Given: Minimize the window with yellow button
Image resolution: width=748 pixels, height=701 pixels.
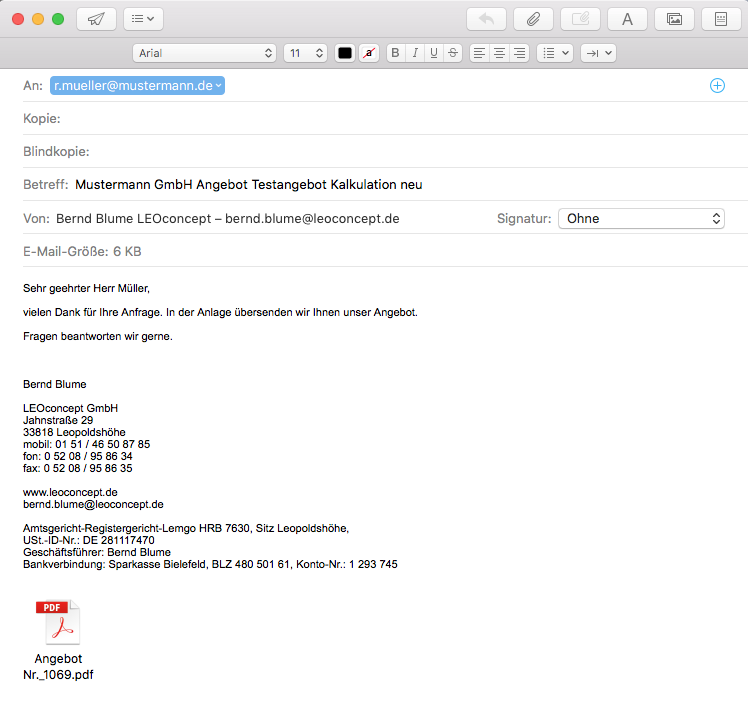Looking at the screenshot, I should coord(38,19).
